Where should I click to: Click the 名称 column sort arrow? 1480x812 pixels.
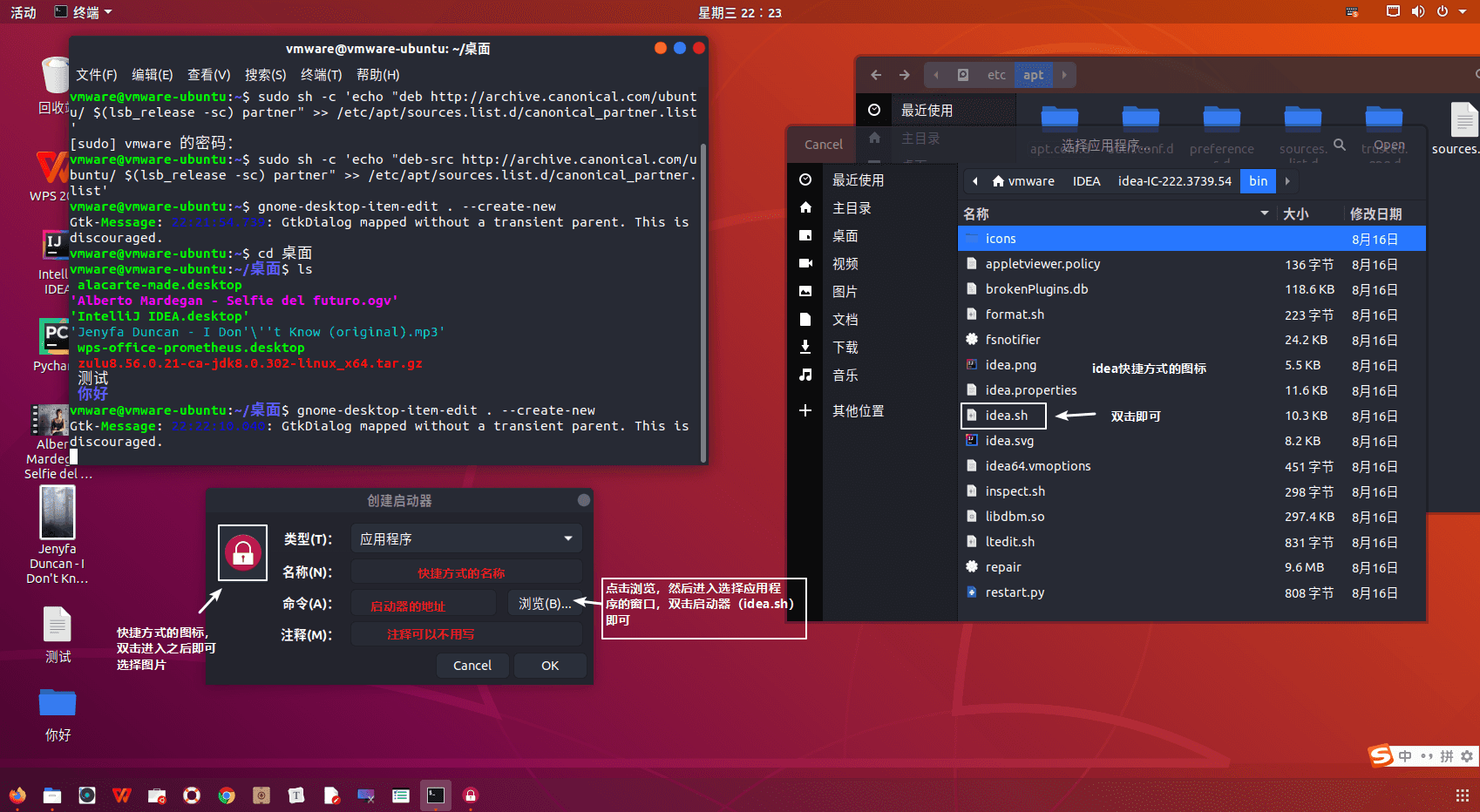[x=1265, y=213]
